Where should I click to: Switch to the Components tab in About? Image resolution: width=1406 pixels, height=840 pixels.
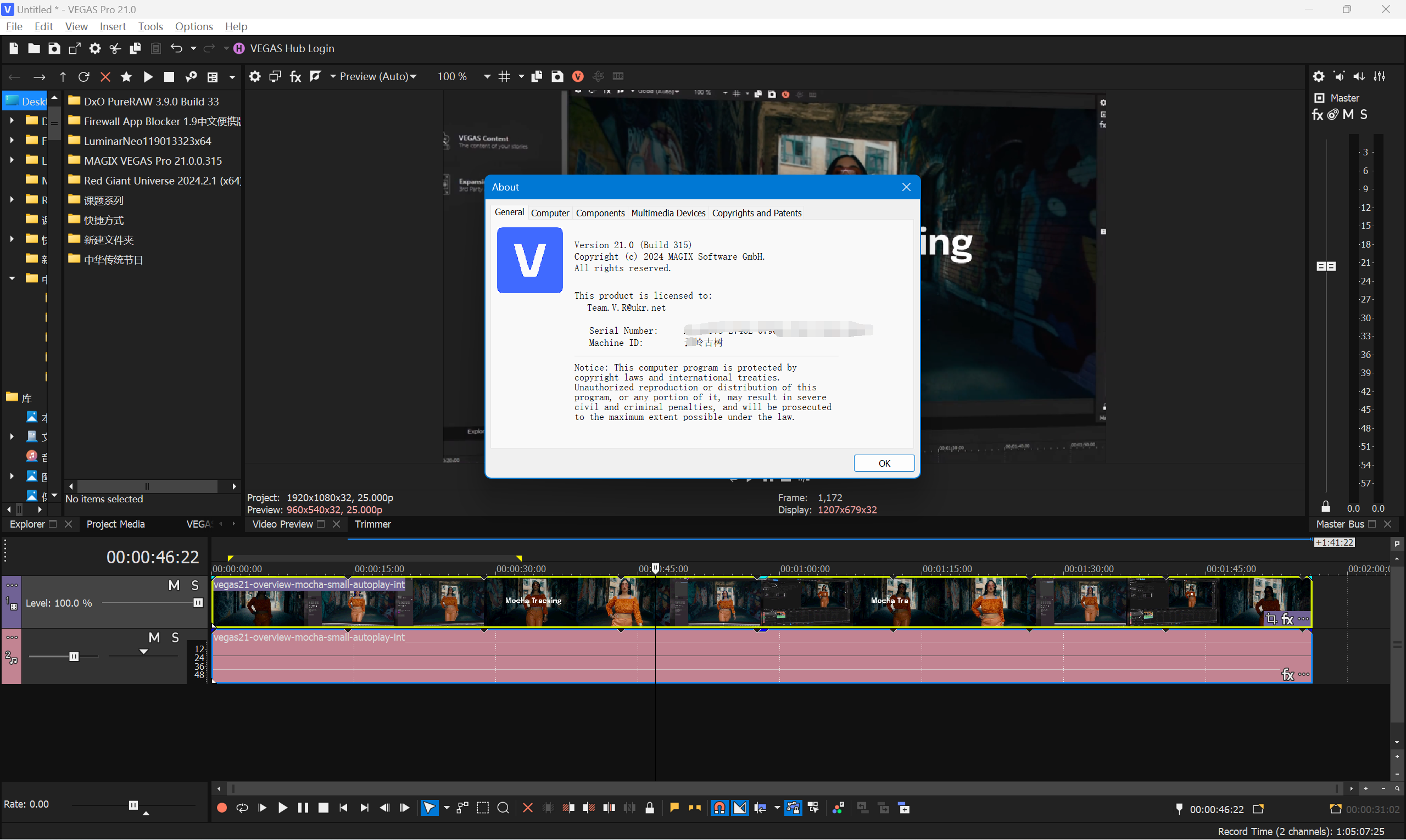tap(600, 213)
